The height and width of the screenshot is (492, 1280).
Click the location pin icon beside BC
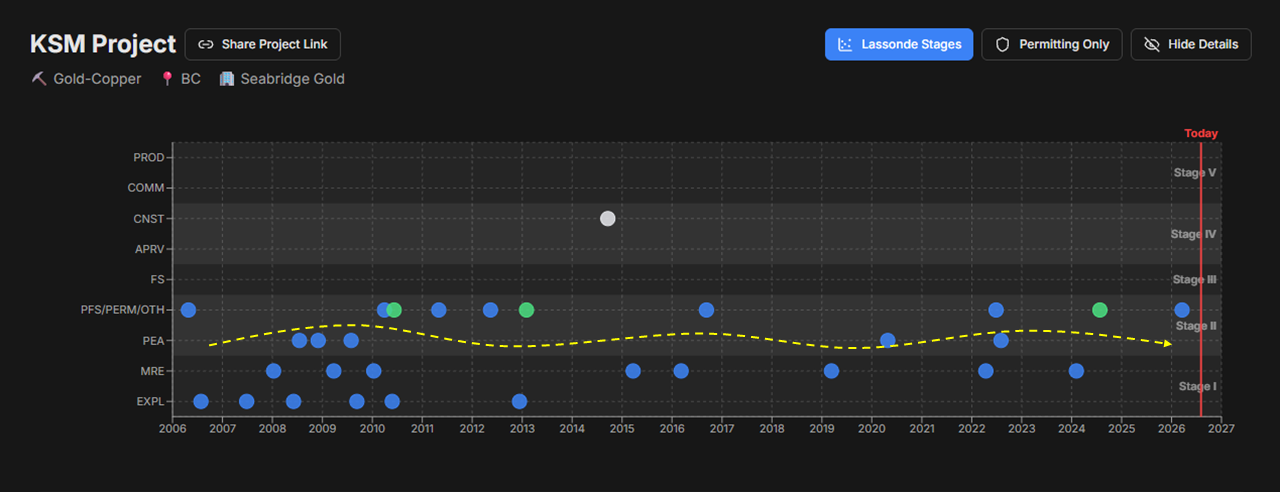tap(167, 79)
